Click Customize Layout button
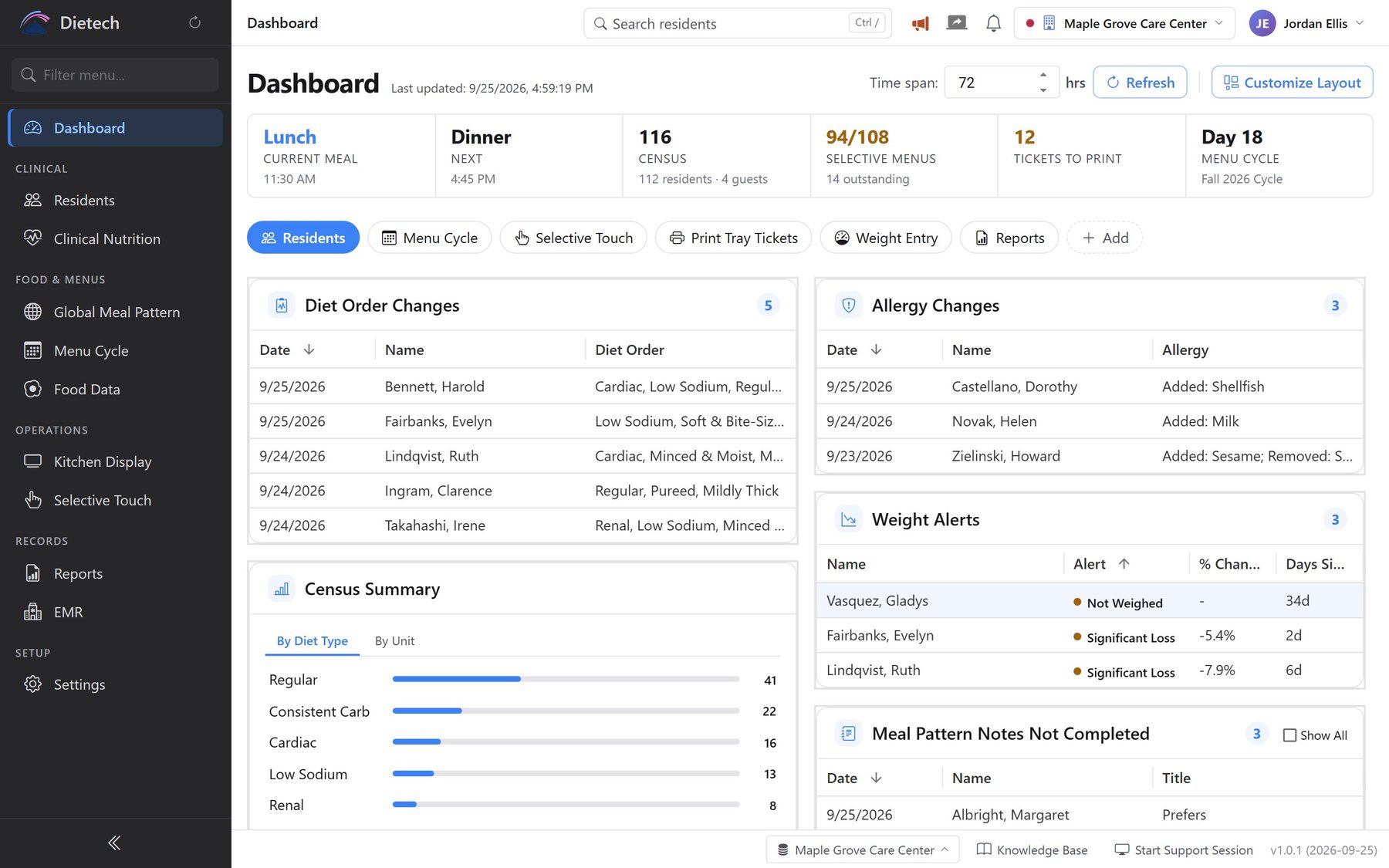Screen dimensions: 1389x868 click(x=1292, y=83)
